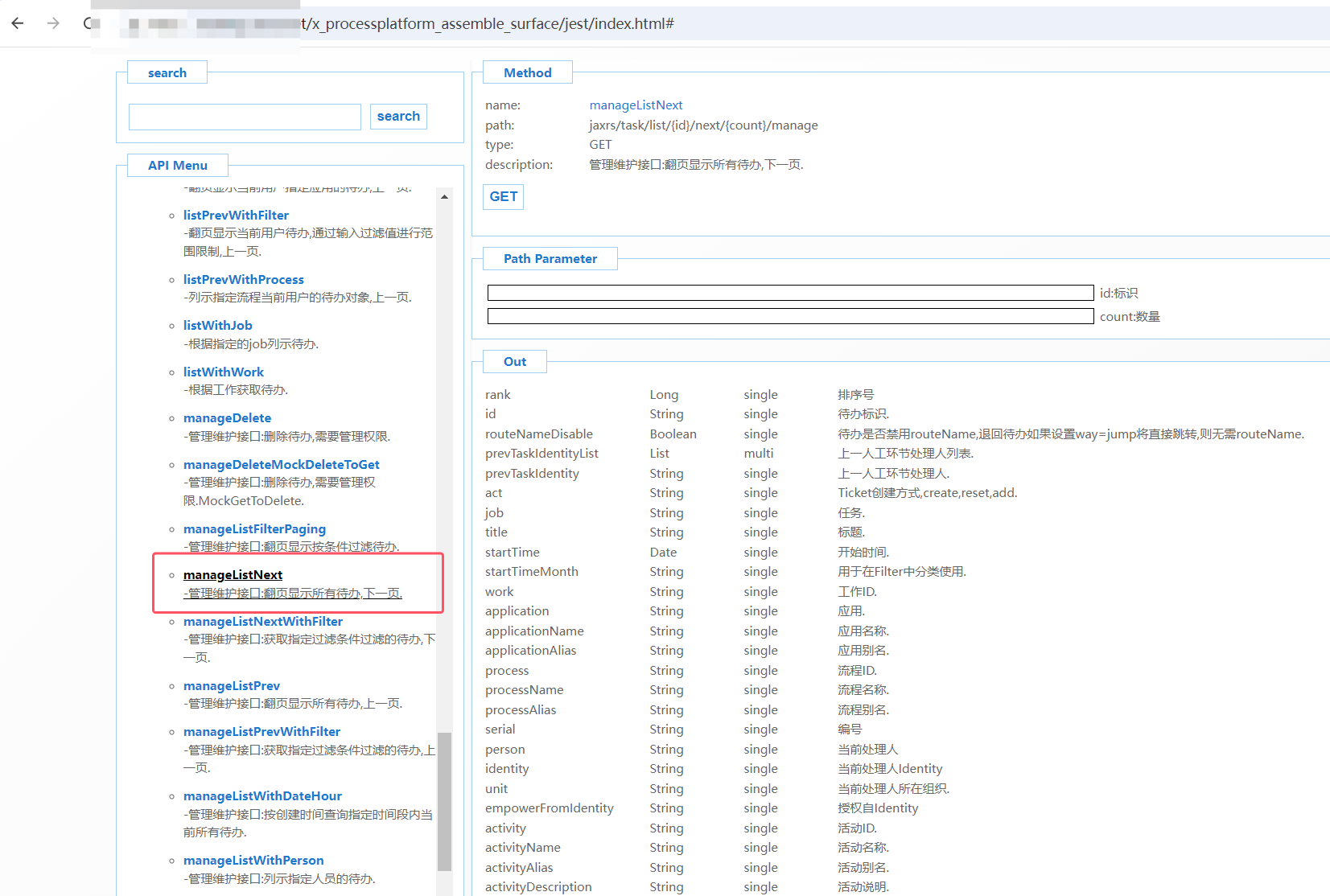Select listWithWork in the API menu
The height and width of the screenshot is (896, 1330).
[x=223, y=372]
